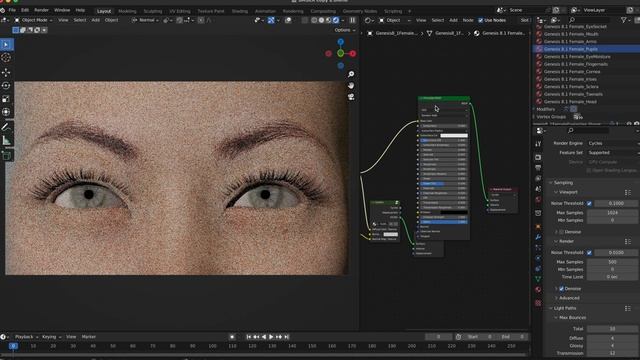Select the Scale tool
Viewport: 640px width, 360px height.
(6, 99)
